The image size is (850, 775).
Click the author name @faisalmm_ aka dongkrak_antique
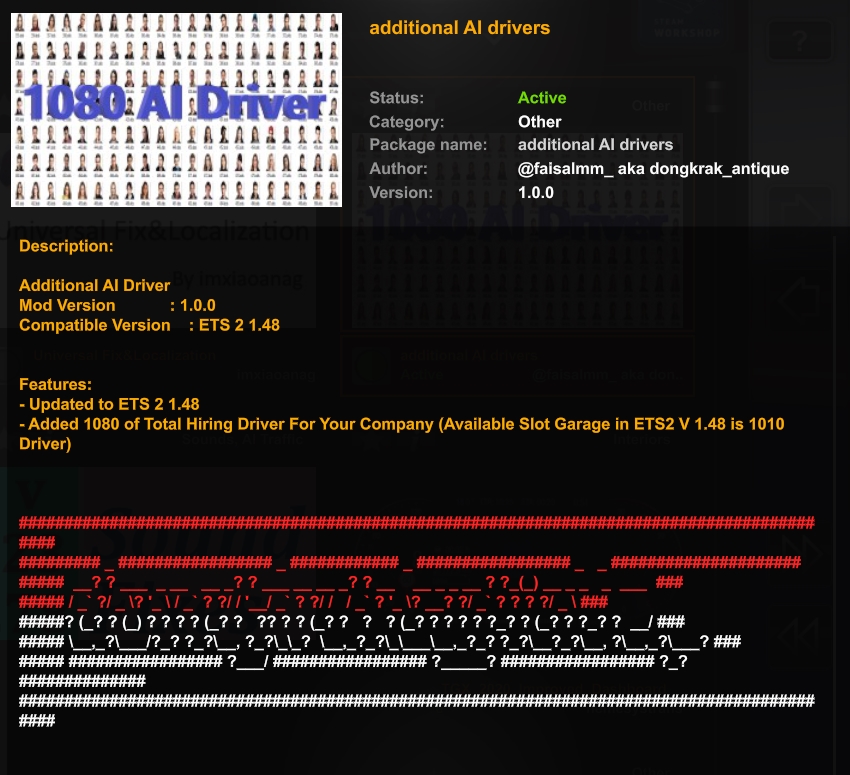coord(653,169)
